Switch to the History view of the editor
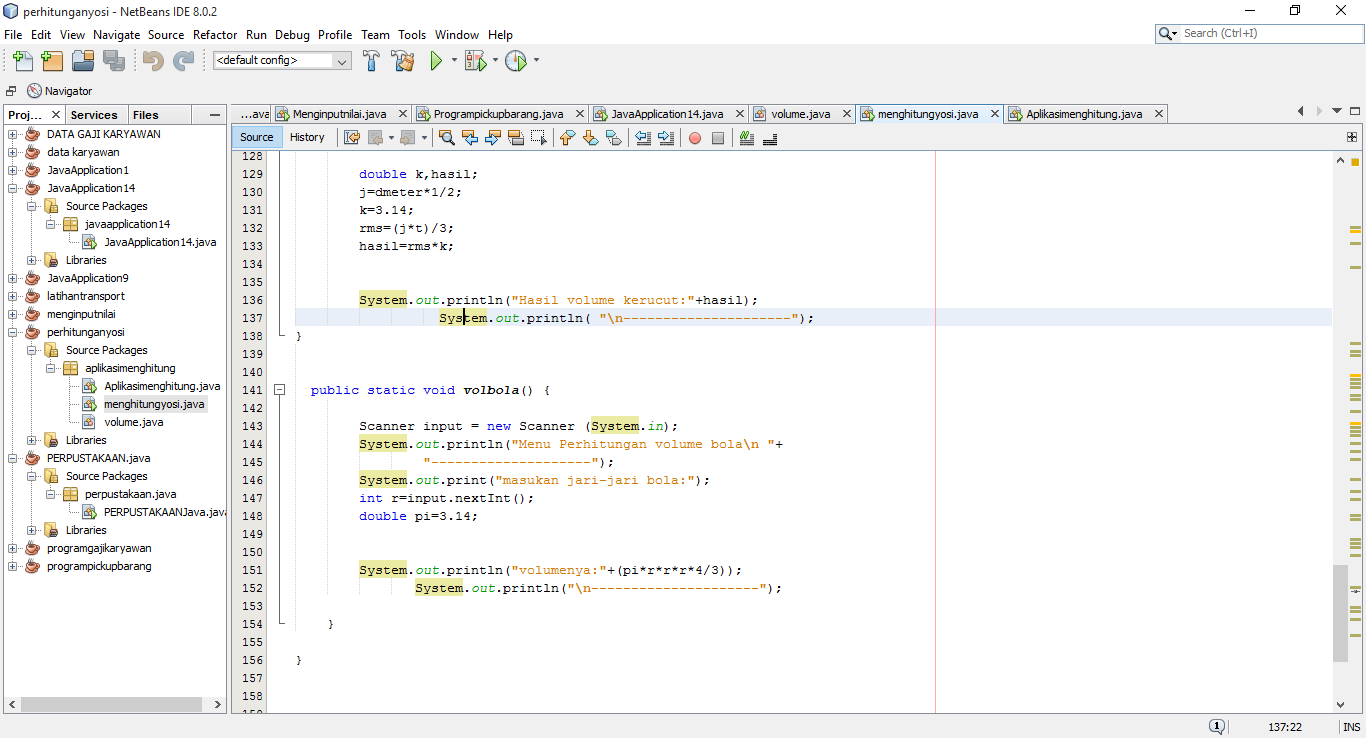Viewport: 1366px width, 738px height. tap(308, 137)
